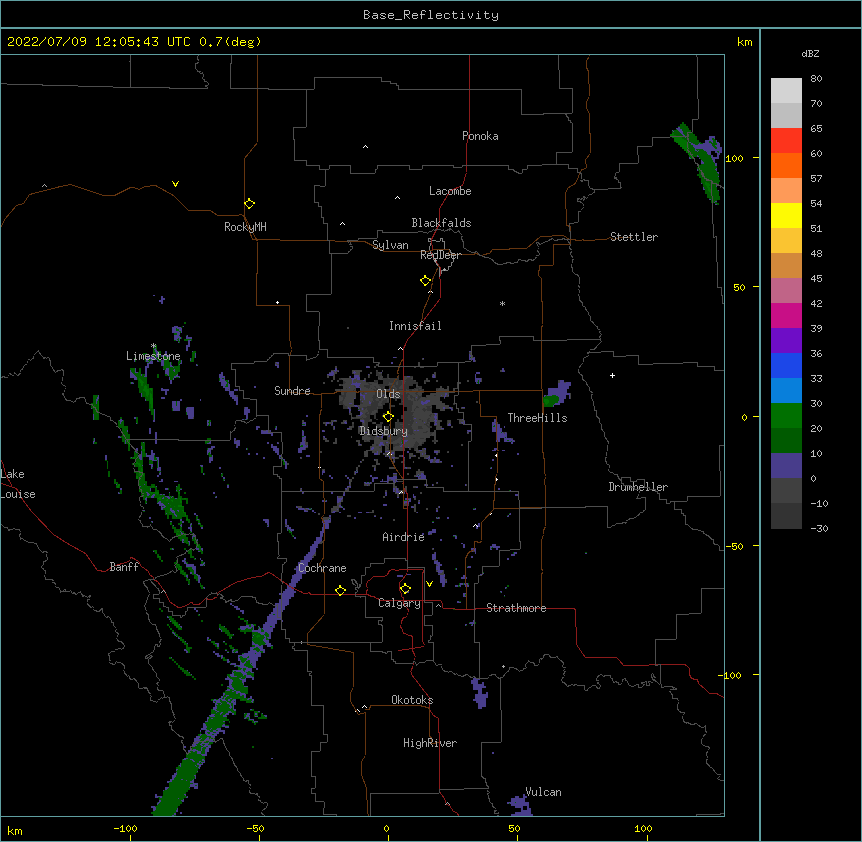Click the yellow diamond marker above RockyMH
862x842 pixels.
[249, 204]
